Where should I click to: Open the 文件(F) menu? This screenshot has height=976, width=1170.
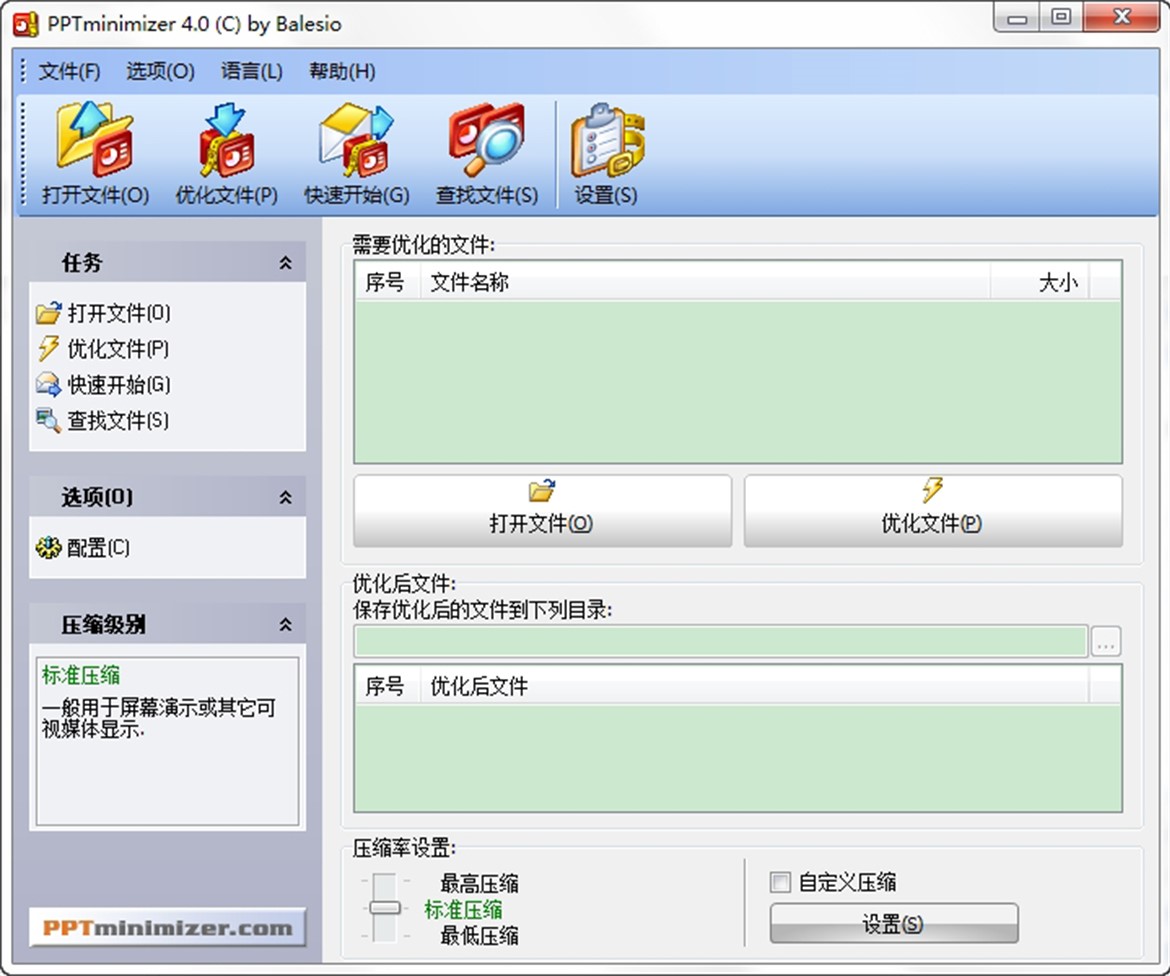click(x=66, y=71)
